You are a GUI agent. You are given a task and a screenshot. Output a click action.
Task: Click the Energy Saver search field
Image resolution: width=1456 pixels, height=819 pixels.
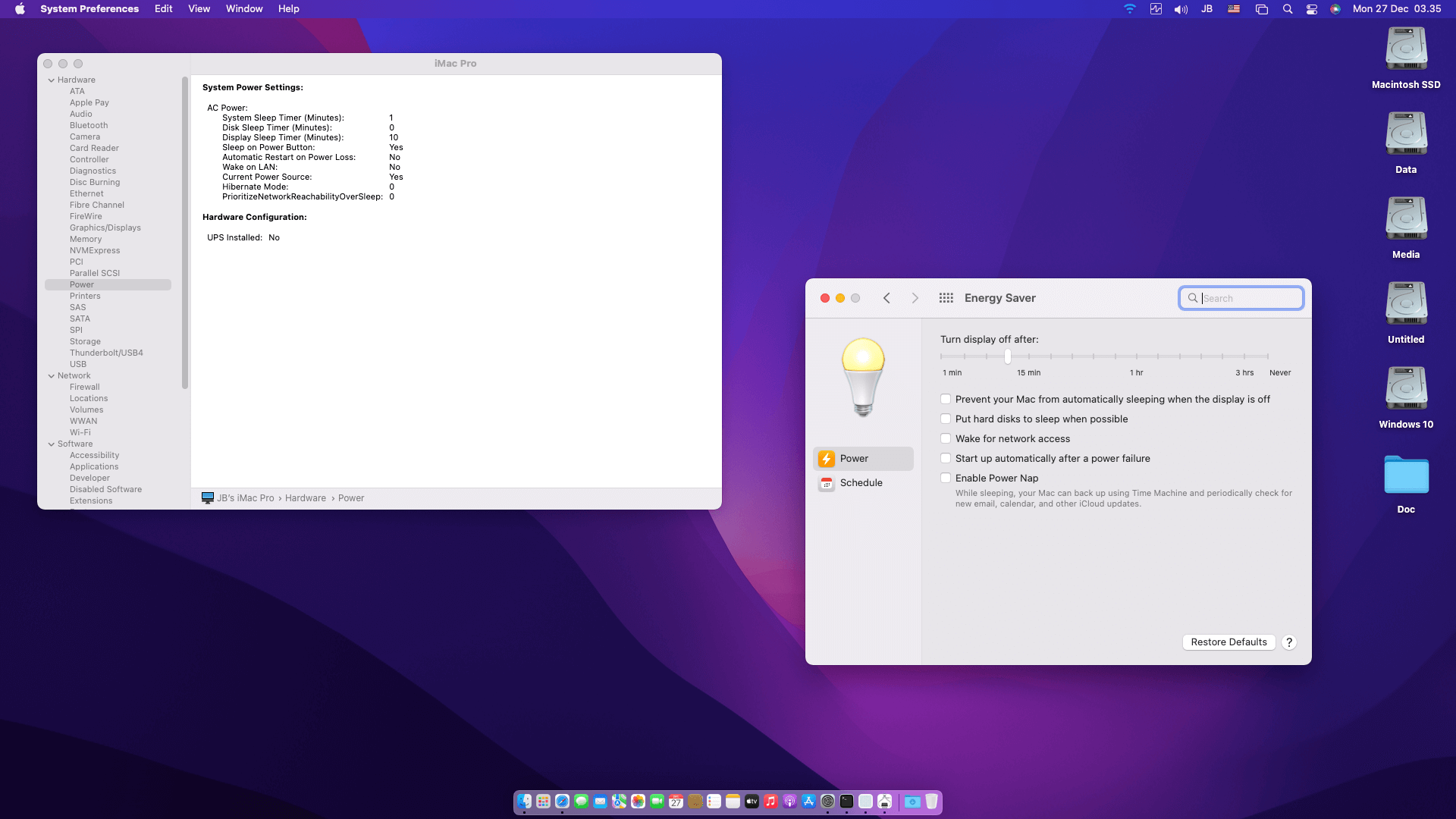tap(1249, 298)
